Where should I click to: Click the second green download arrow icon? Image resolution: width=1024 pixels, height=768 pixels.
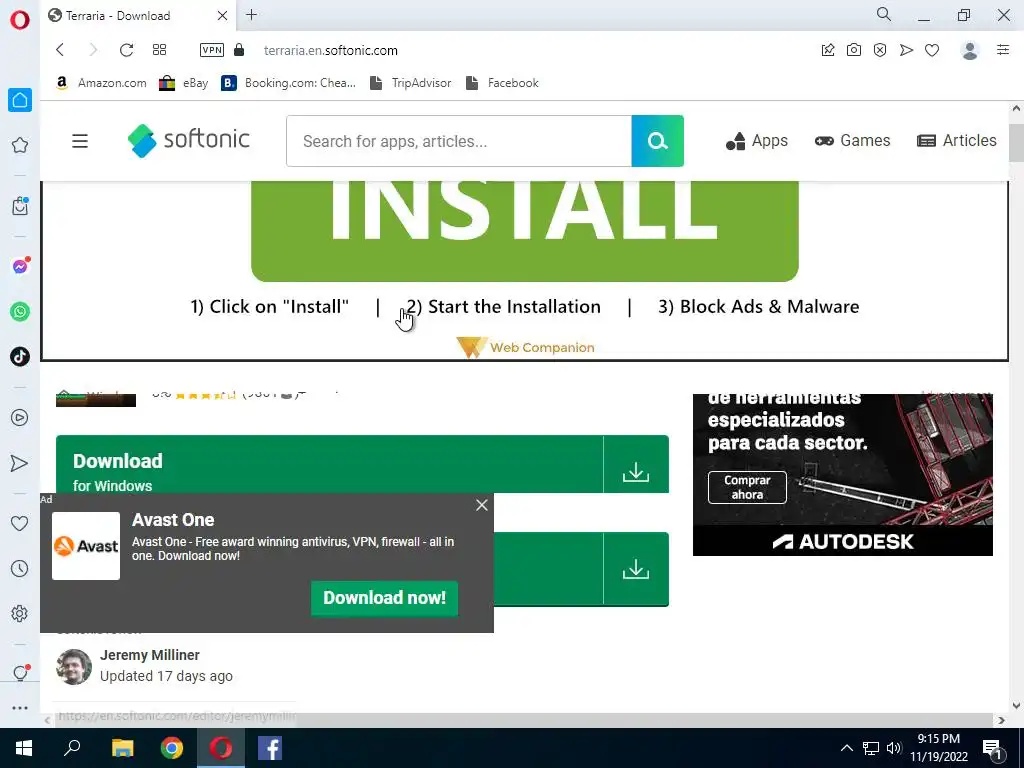point(635,569)
